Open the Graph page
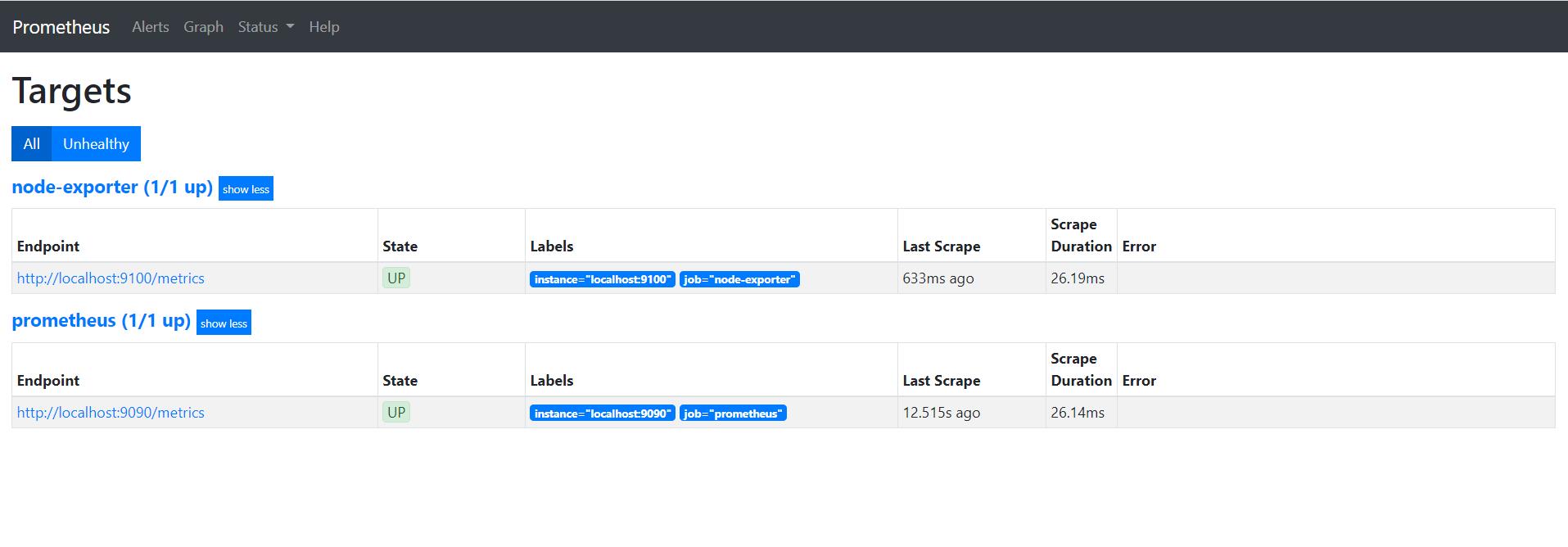Viewport: 1568px width, 547px height. (203, 27)
